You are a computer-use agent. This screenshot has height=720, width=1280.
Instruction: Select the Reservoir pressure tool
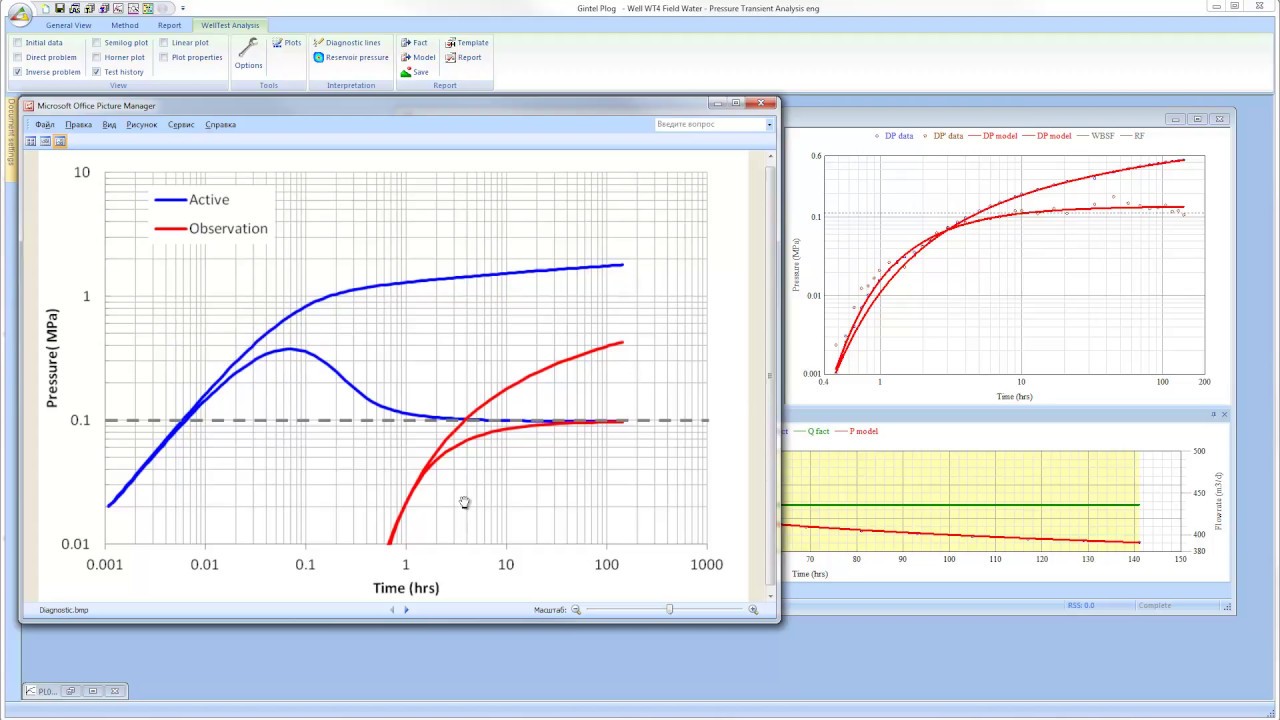pos(351,57)
